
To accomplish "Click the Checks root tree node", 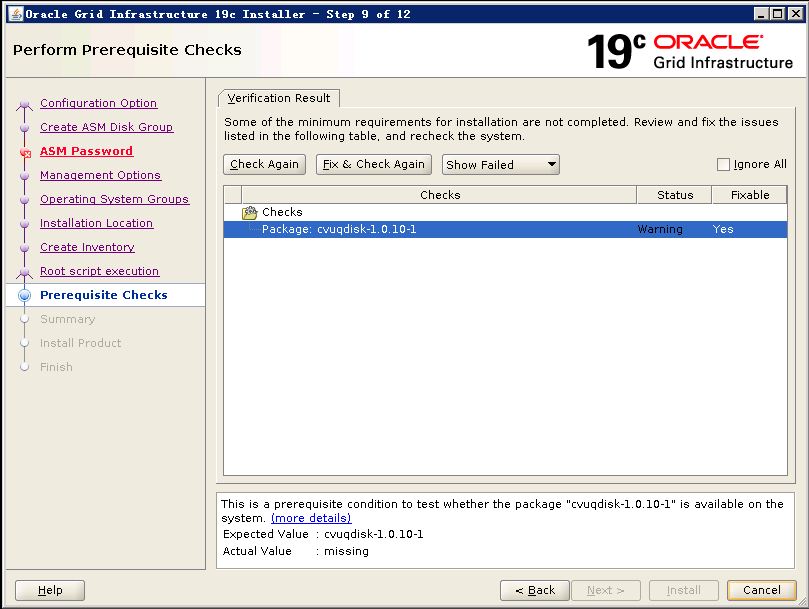I will pyautogui.click(x=282, y=212).
